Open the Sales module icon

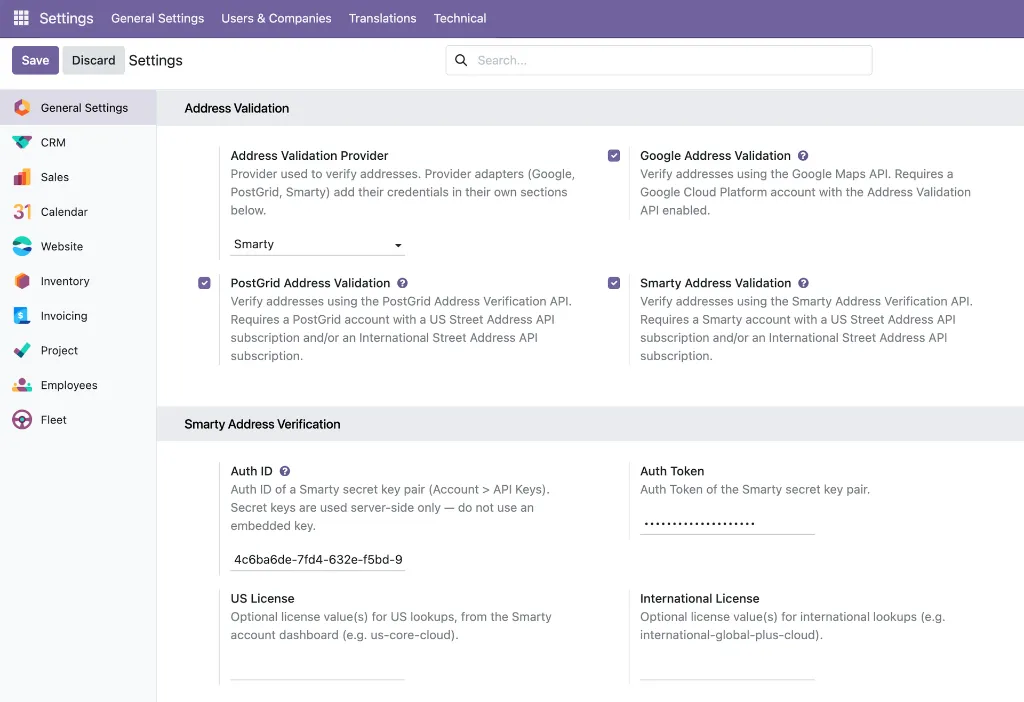[x=22, y=177]
